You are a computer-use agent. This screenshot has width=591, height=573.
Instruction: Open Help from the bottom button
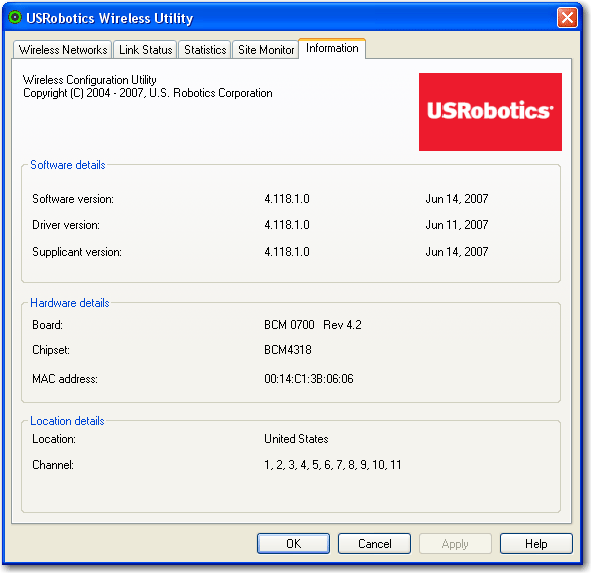coord(536,543)
